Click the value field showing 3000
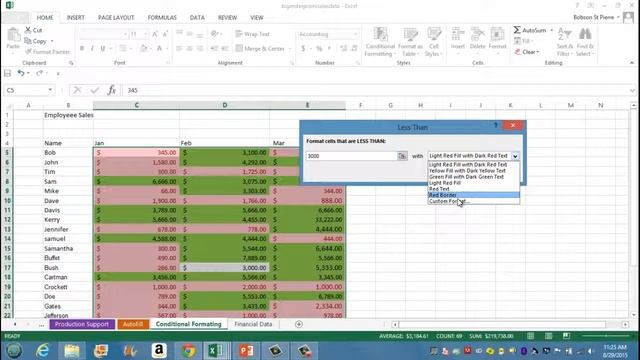 (x=351, y=156)
